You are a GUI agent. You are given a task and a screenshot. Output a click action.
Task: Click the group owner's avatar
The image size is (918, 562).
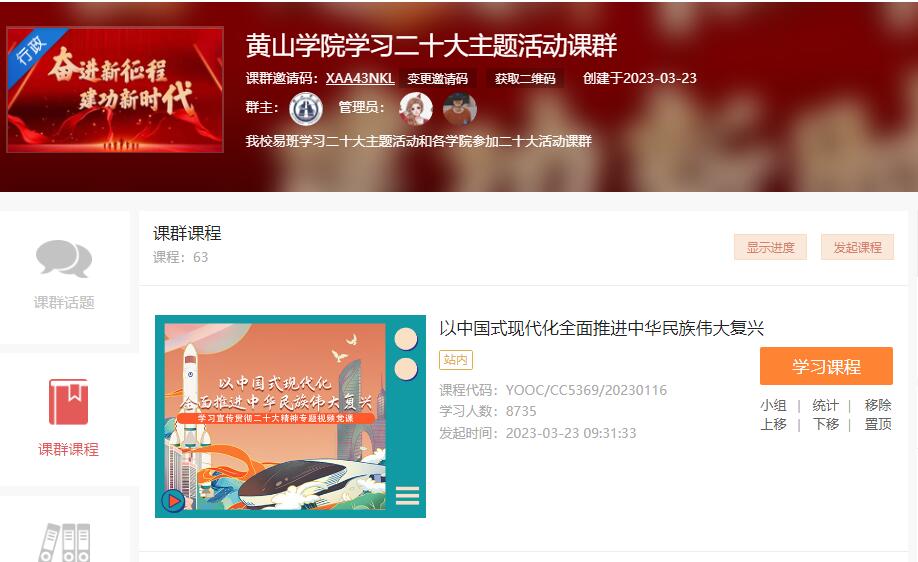[306, 109]
